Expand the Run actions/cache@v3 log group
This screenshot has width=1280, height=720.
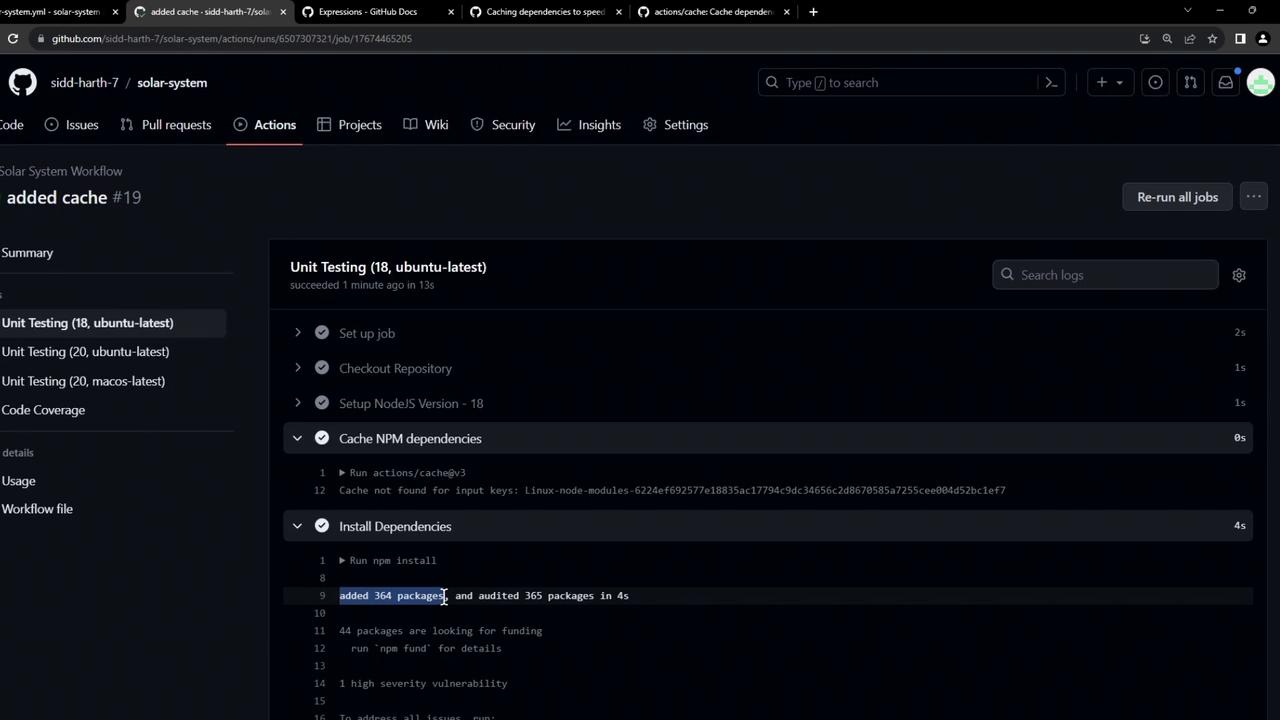coord(402,473)
